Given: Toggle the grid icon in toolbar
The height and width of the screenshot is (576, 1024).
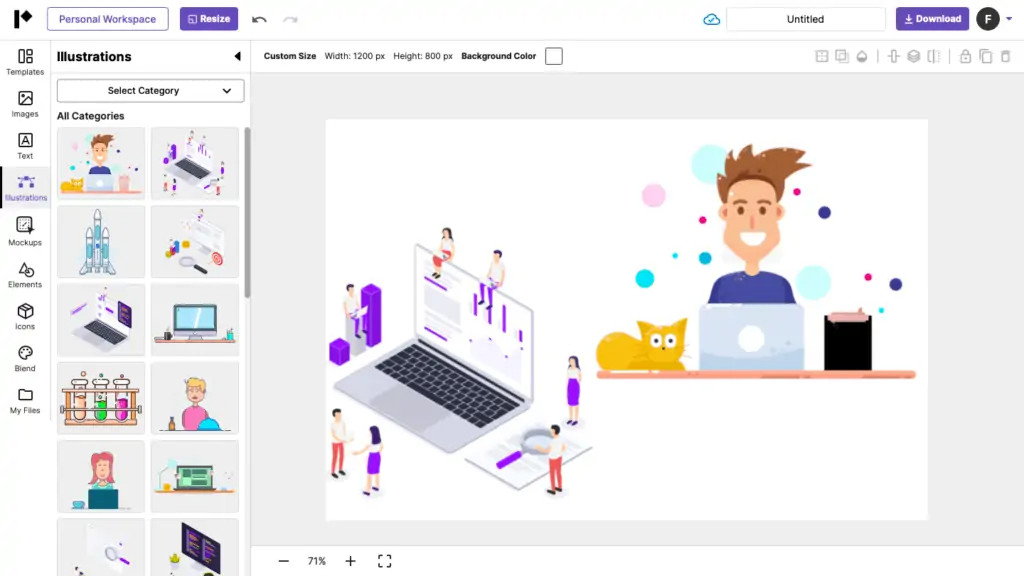Looking at the screenshot, I should [822, 57].
